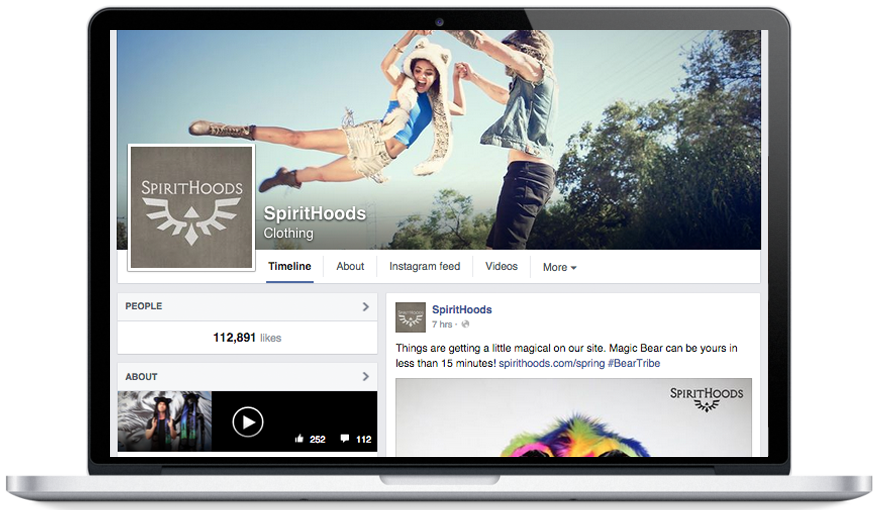The image size is (878, 510).
Task: Expand the PEOPLE section chevron
Action: click(366, 307)
